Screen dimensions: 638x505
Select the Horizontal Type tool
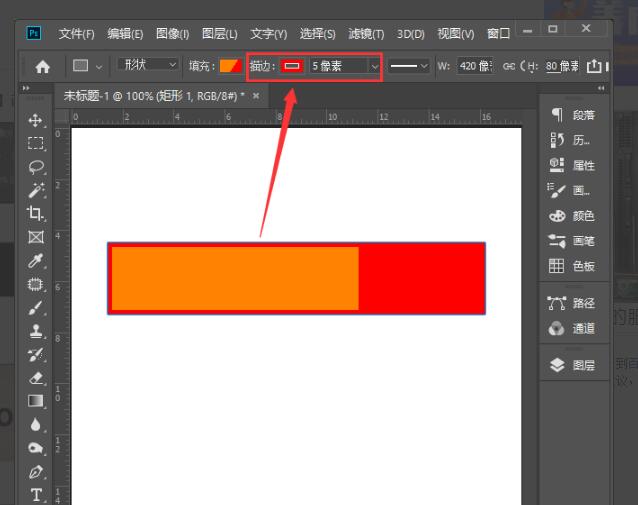(36, 495)
